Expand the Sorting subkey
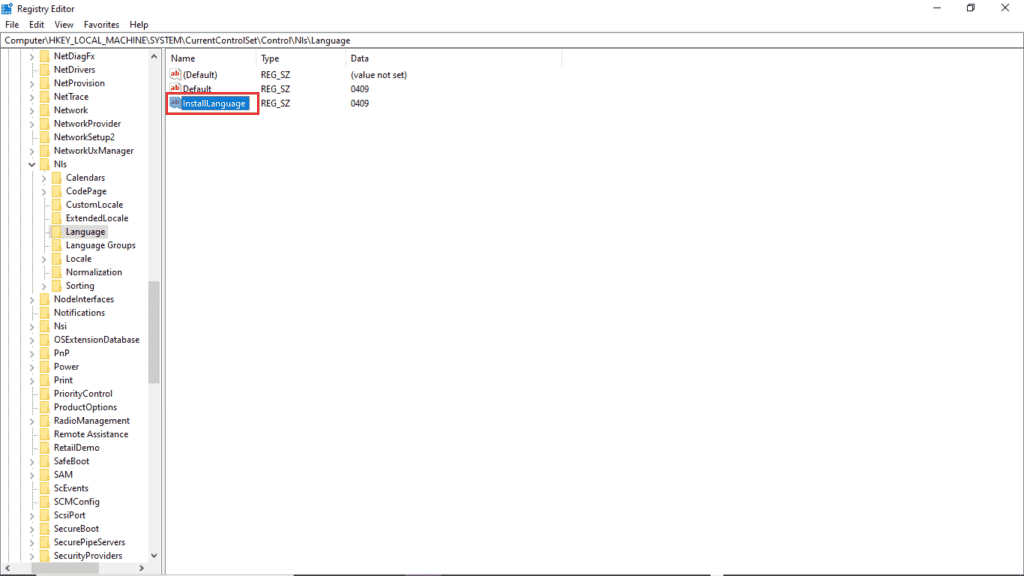The height and width of the screenshot is (576, 1024). pyautogui.click(x=44, y=286)
